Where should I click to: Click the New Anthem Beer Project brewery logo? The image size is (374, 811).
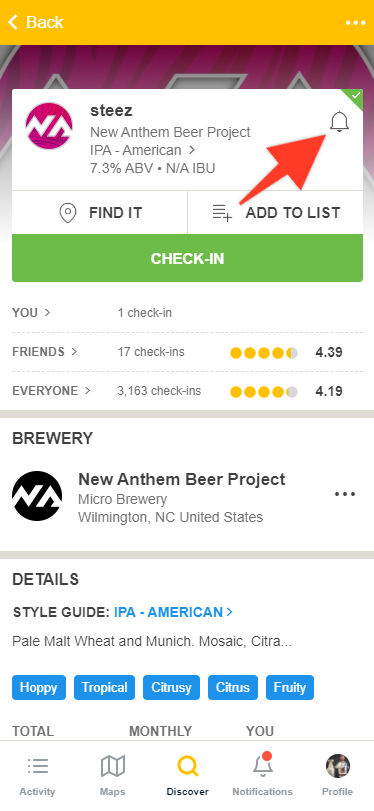[x=37, y=495]
